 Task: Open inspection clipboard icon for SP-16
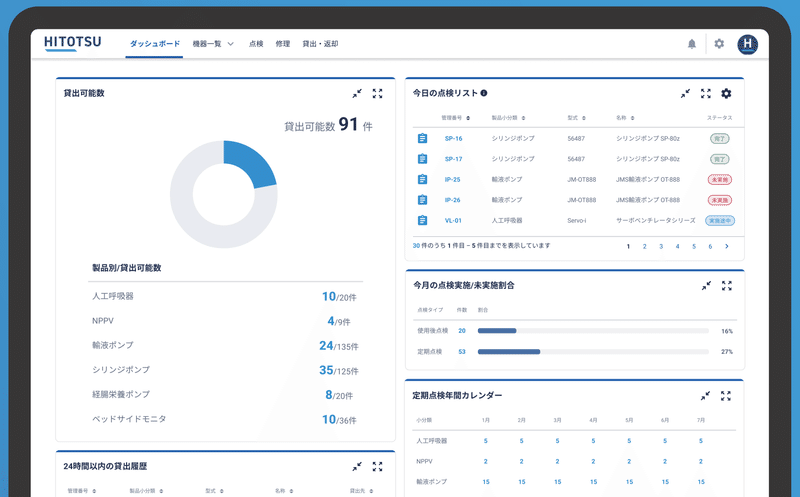click(422, 138)
